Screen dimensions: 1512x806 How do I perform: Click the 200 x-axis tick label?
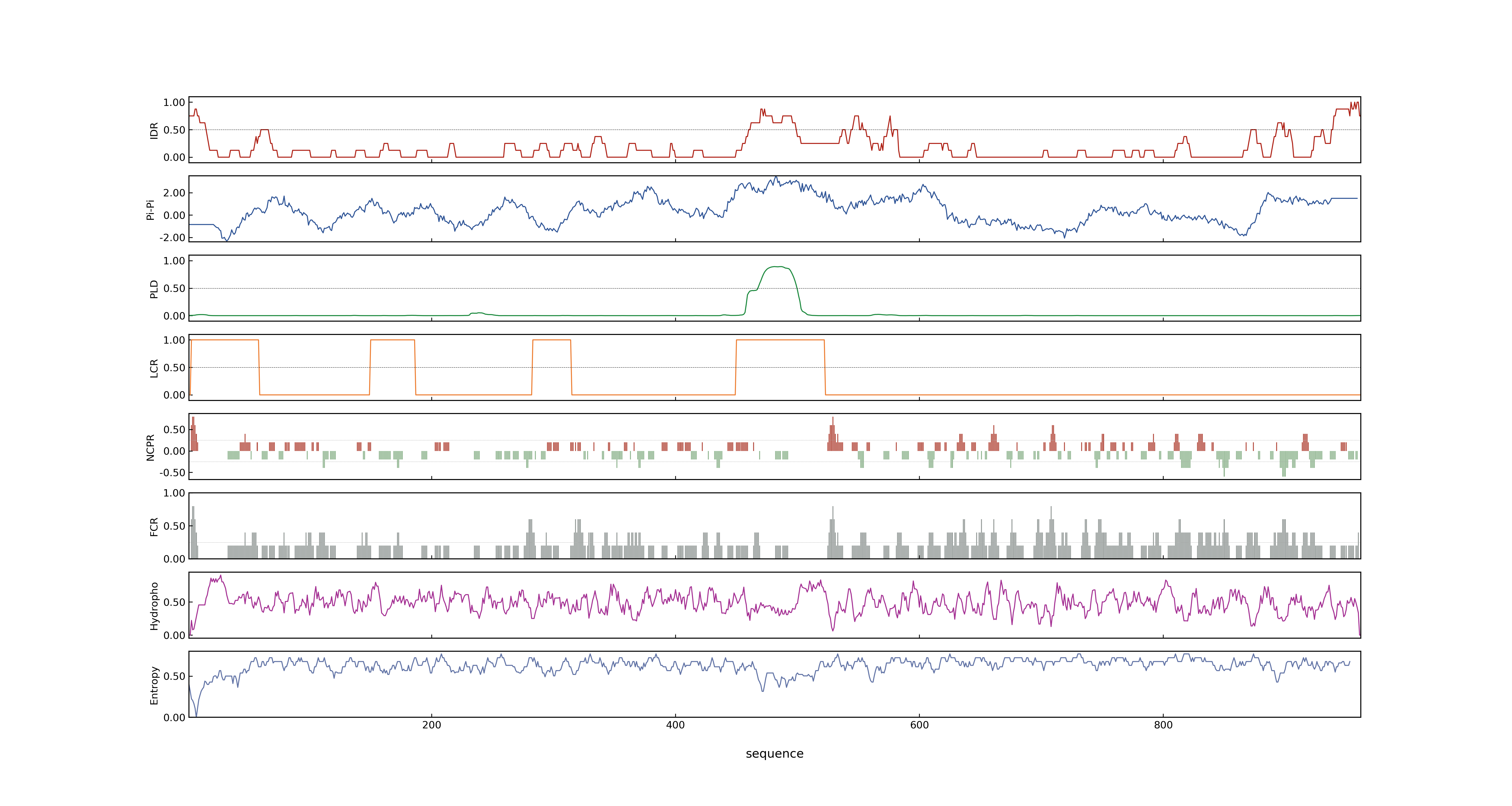click(431, 725)
